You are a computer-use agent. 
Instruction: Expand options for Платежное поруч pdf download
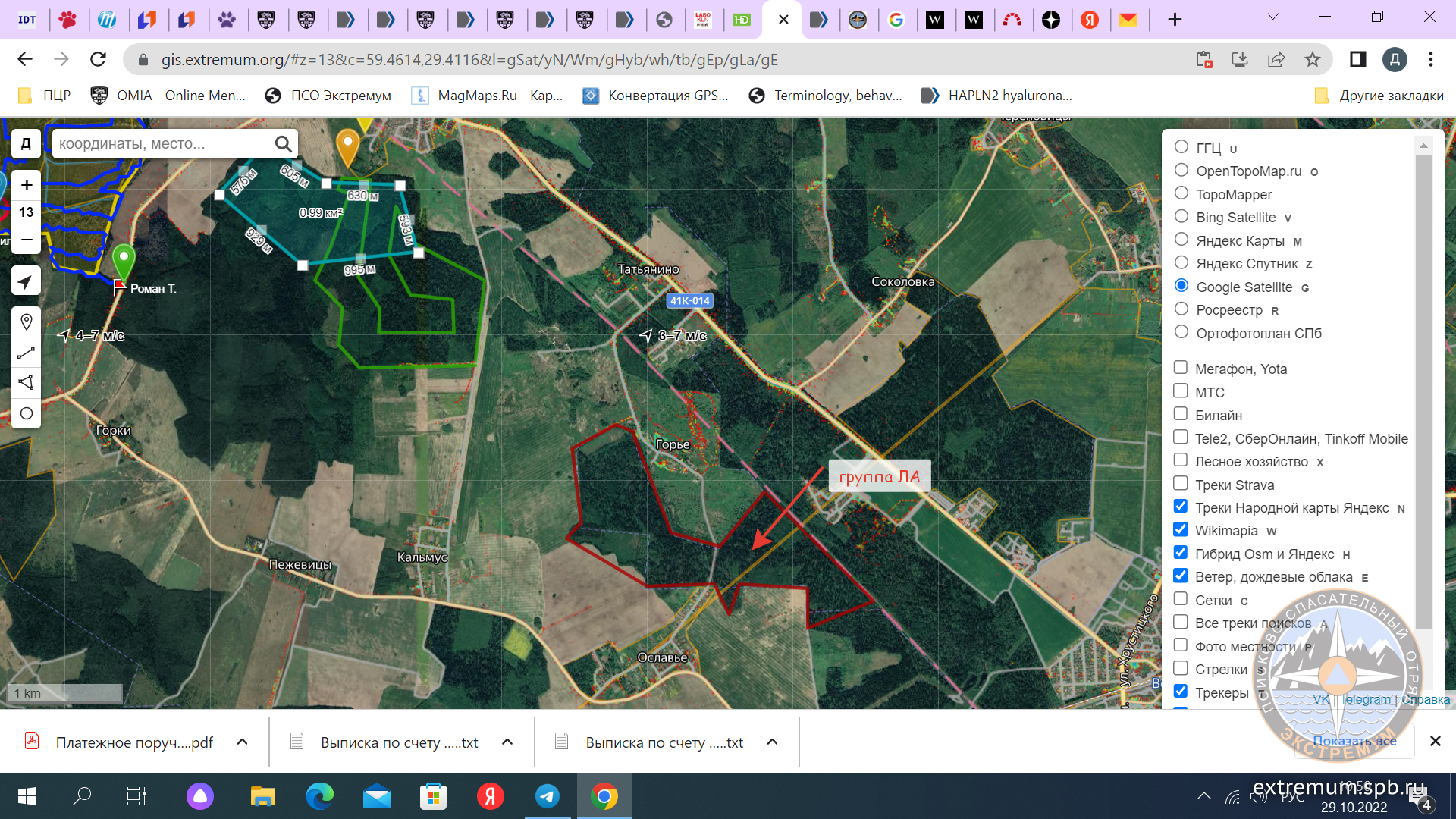point(243,742)
